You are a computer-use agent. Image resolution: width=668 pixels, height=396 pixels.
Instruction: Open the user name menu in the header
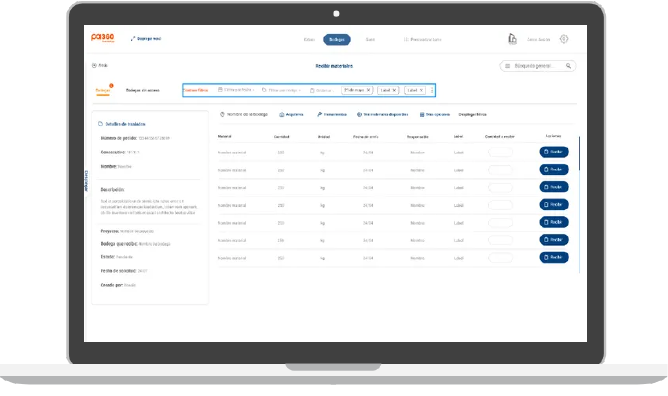point(538,40)
